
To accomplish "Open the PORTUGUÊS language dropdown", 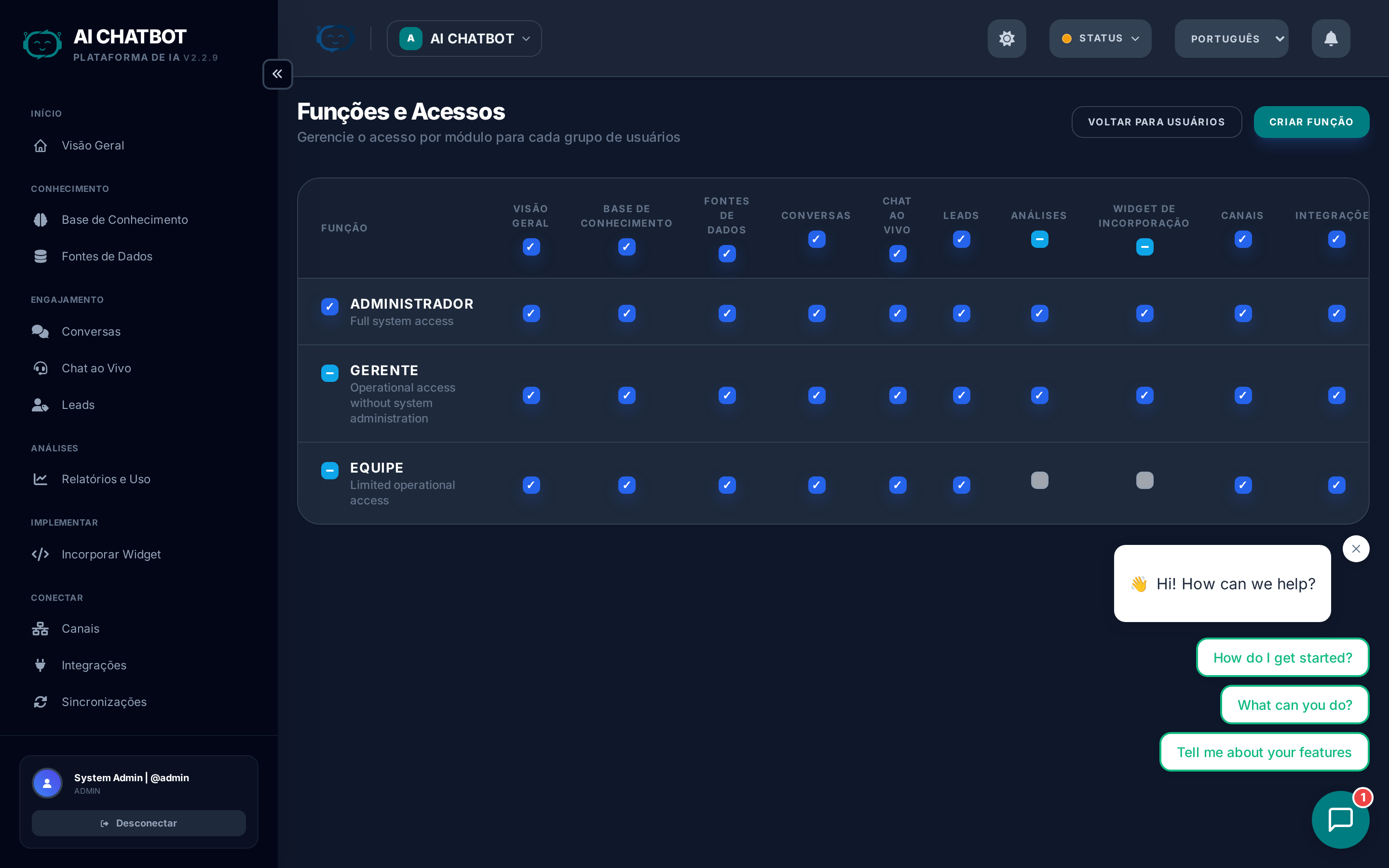I will [1231, 39].
